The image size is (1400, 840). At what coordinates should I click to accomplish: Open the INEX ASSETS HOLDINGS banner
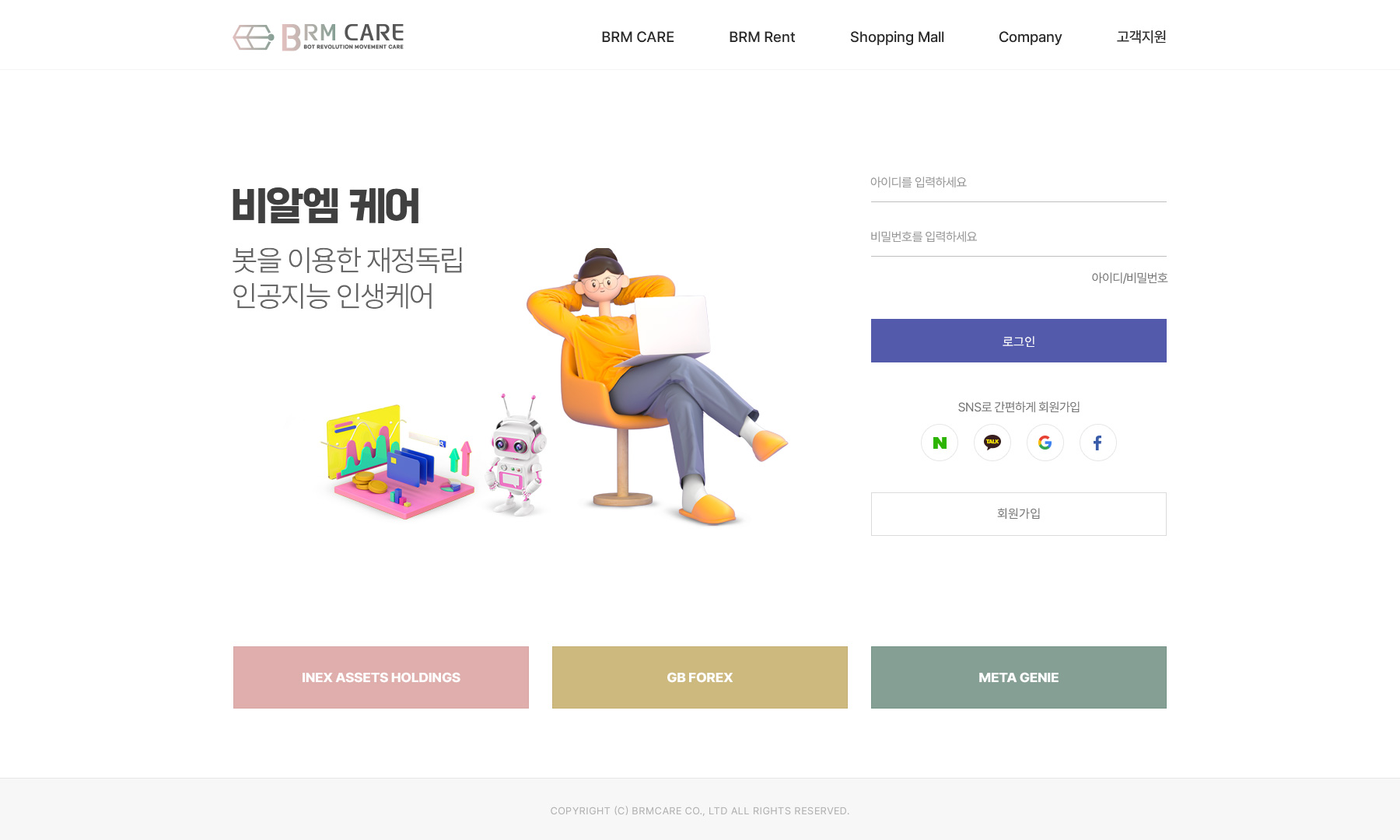(381, 677)
